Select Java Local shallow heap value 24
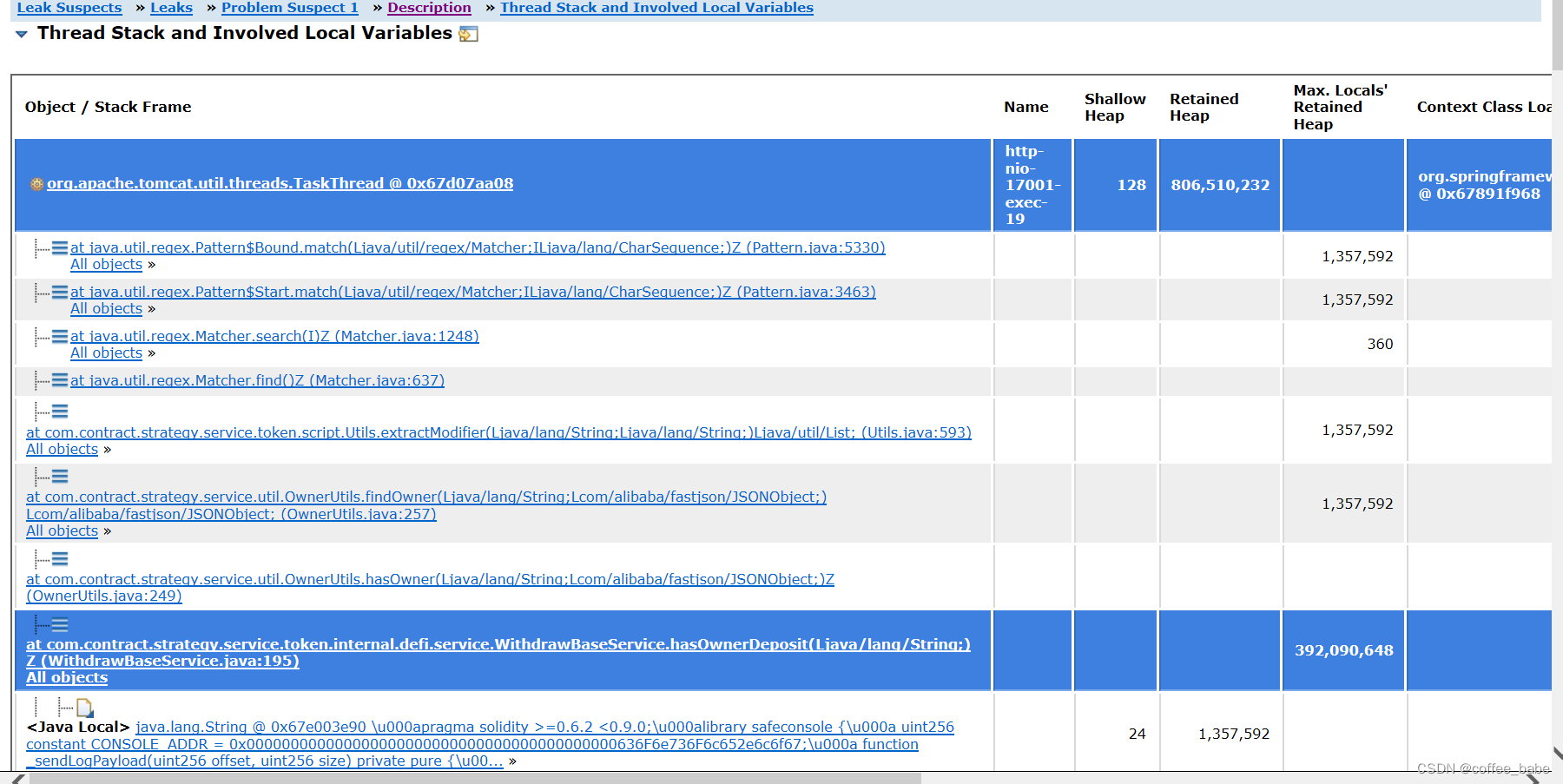 (1138, 734)
